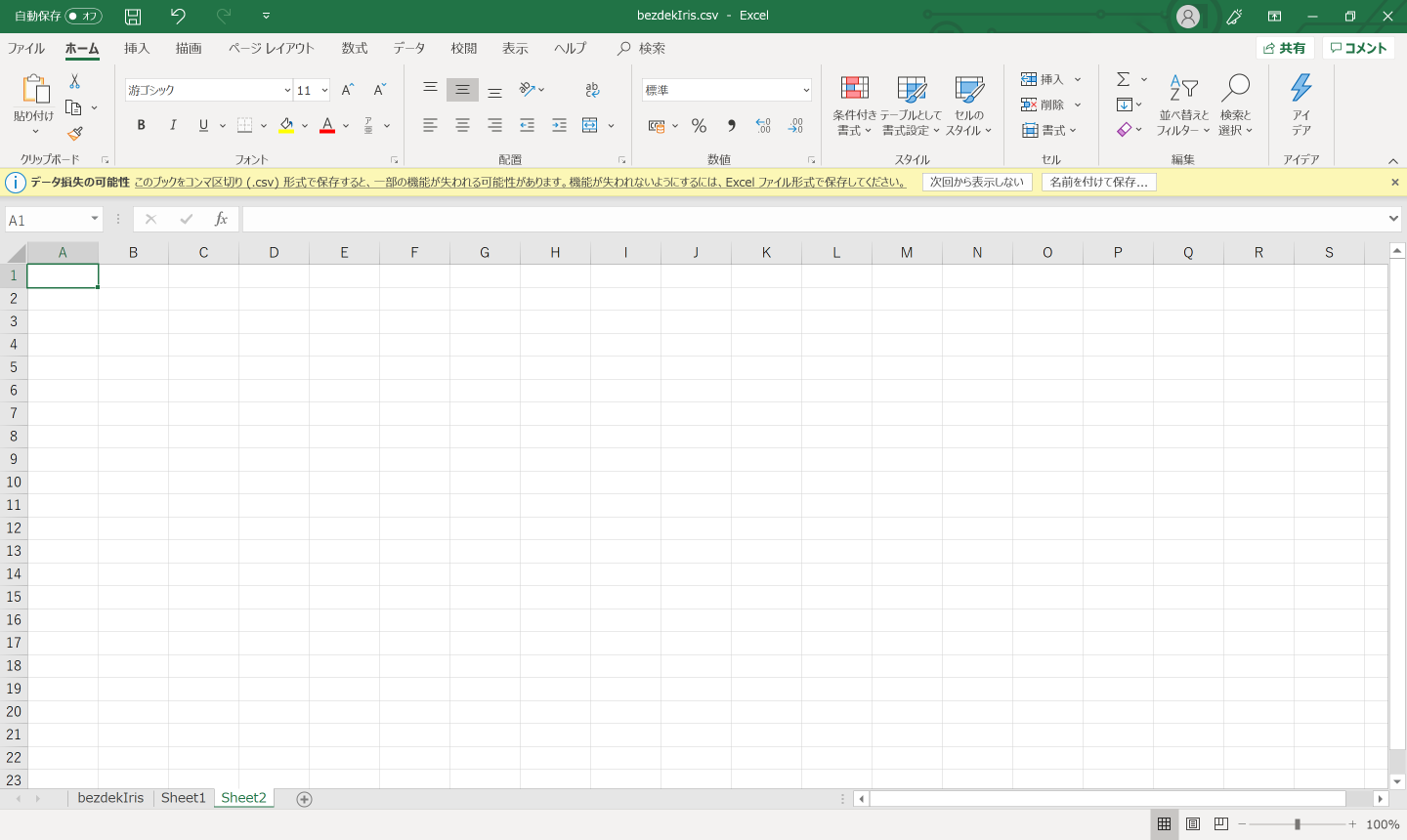Click Don't show again button
The width and height of the screenshot is (1407, 840).
(x=977, y=182)
